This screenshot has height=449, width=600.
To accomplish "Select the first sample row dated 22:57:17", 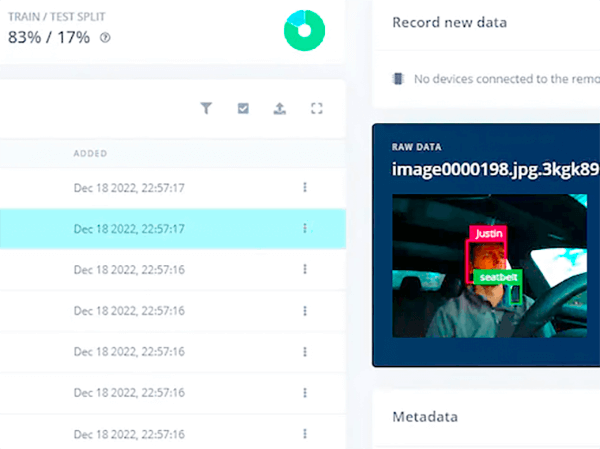I will (x=129, y=187).
